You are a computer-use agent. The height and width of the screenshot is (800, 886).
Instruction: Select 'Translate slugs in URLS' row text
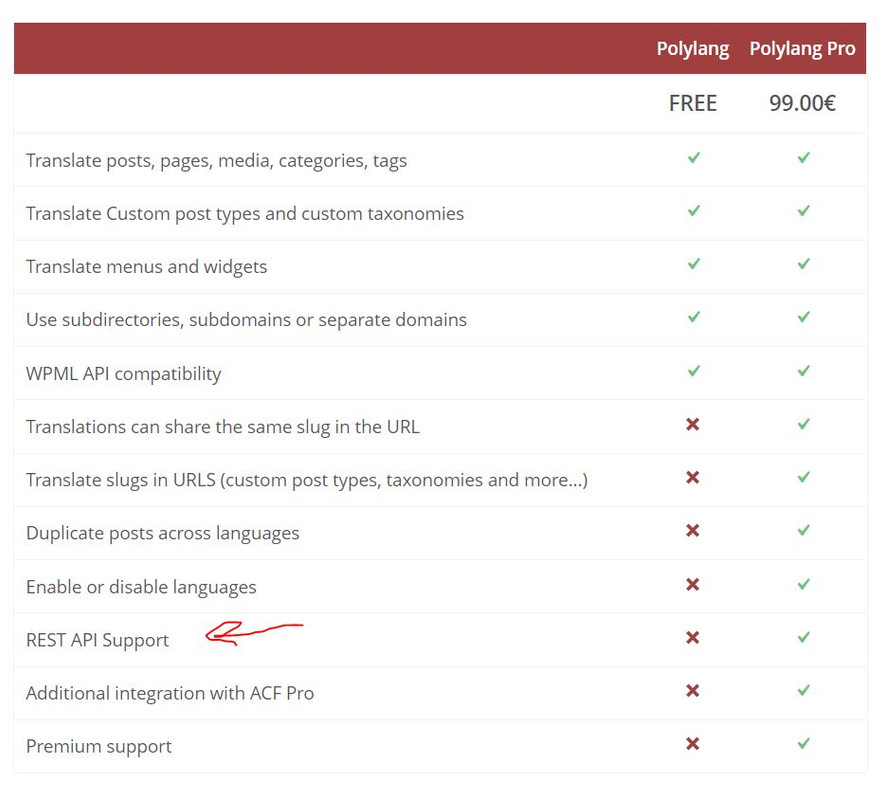121,480
